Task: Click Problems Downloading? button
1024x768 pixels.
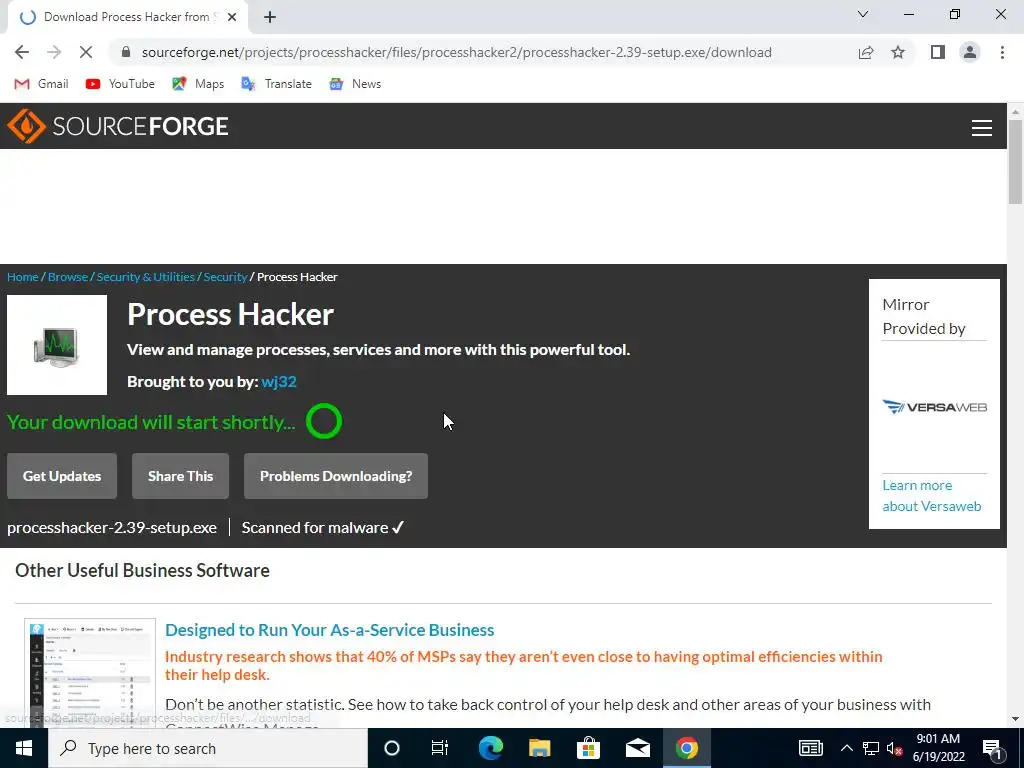Action: pyautogui.click(x=336, y=476)
